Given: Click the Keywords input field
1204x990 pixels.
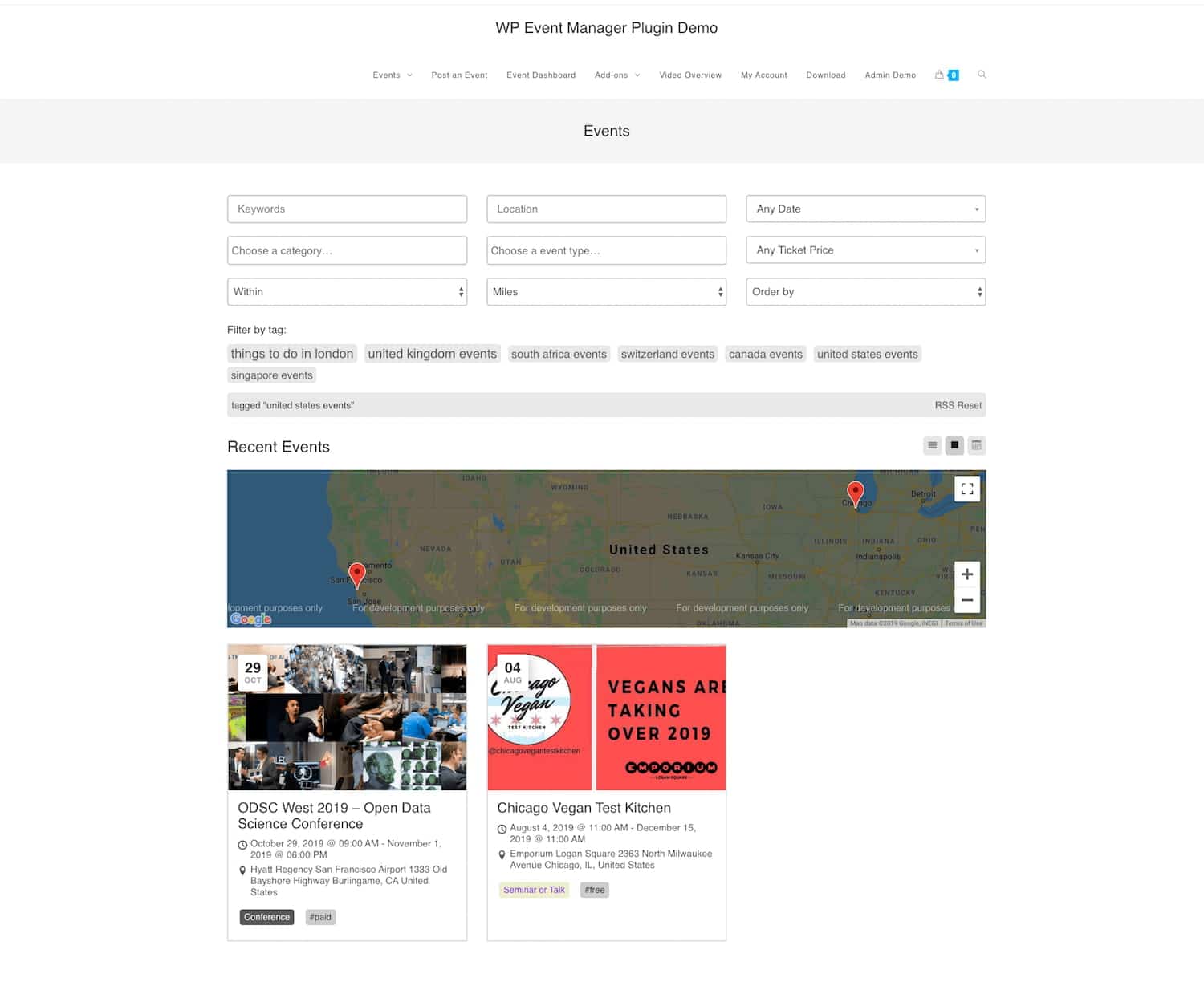Looking at the screenshot, I should 347,209.
